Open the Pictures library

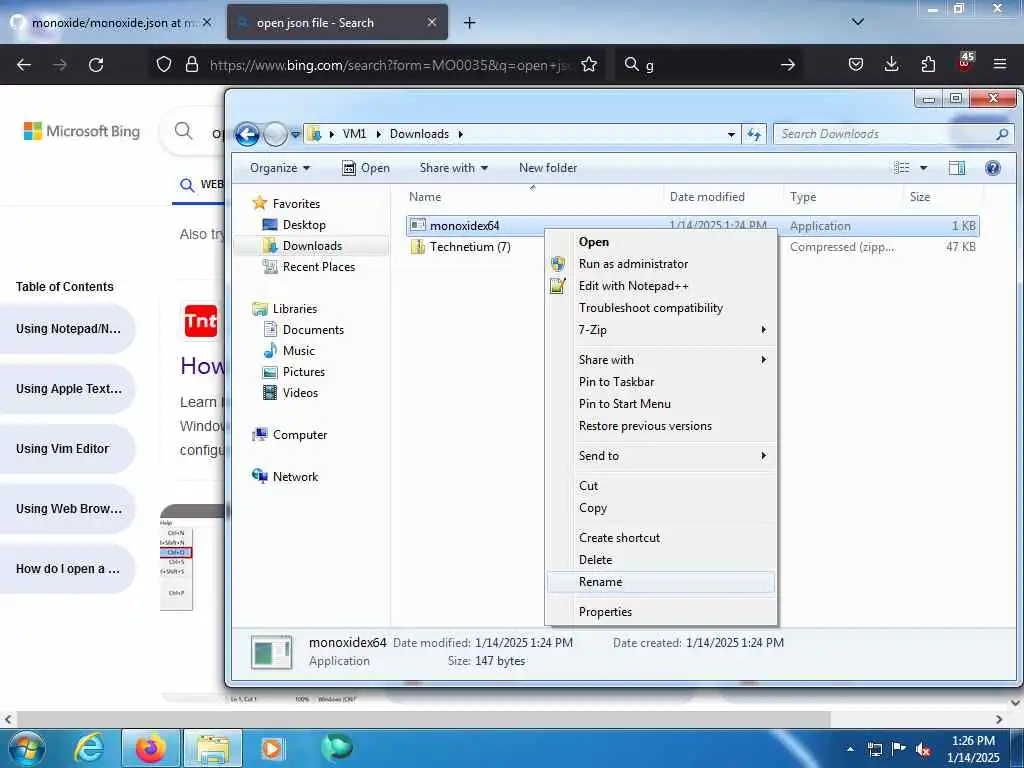304,372
